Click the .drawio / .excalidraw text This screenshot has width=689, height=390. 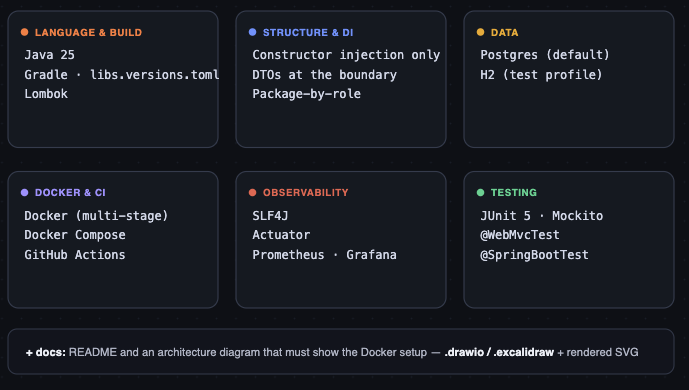coord(499,352)
